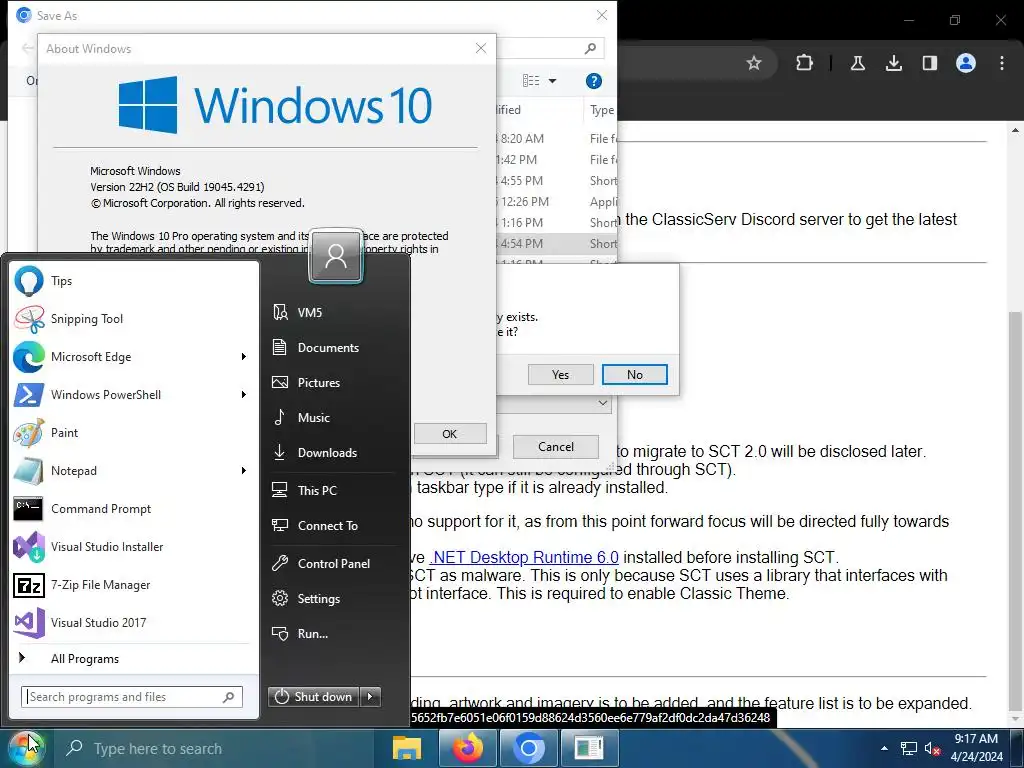Toggle Chrome side panel

point(929,63)
